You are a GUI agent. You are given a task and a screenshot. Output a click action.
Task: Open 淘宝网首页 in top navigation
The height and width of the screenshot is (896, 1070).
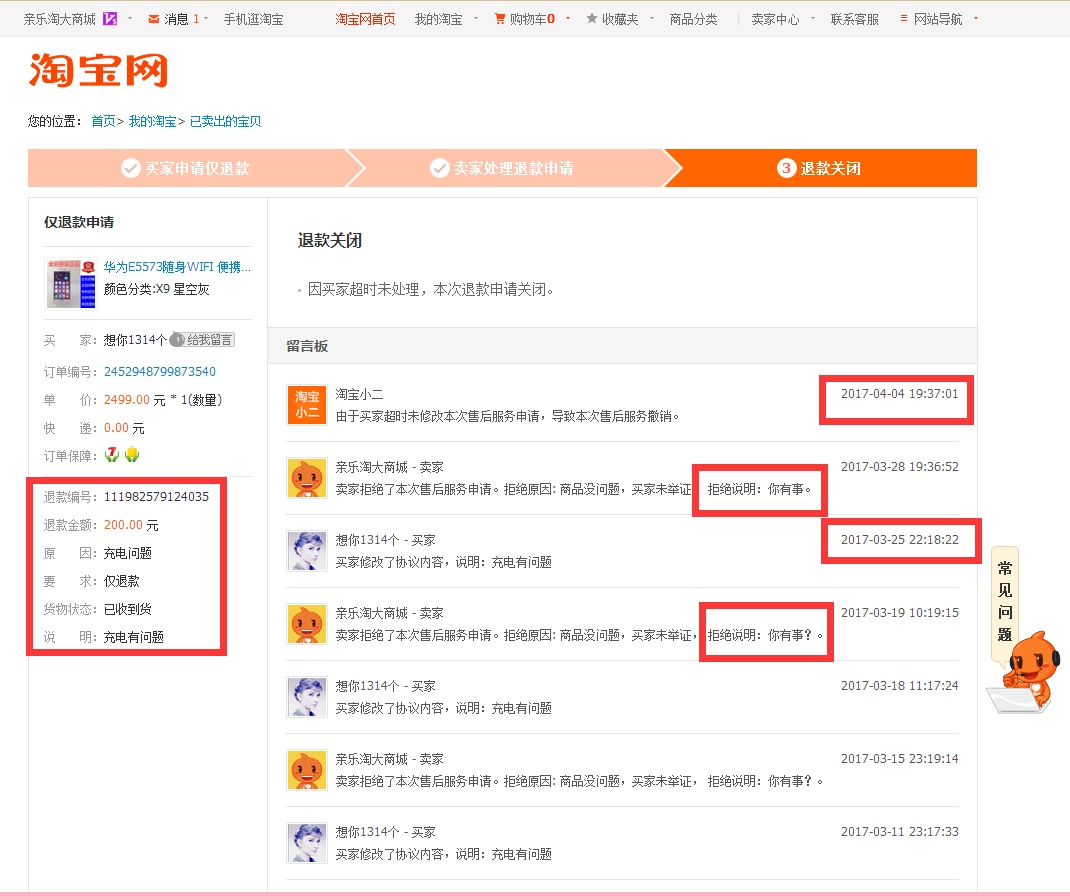click(x=365, y=19)
